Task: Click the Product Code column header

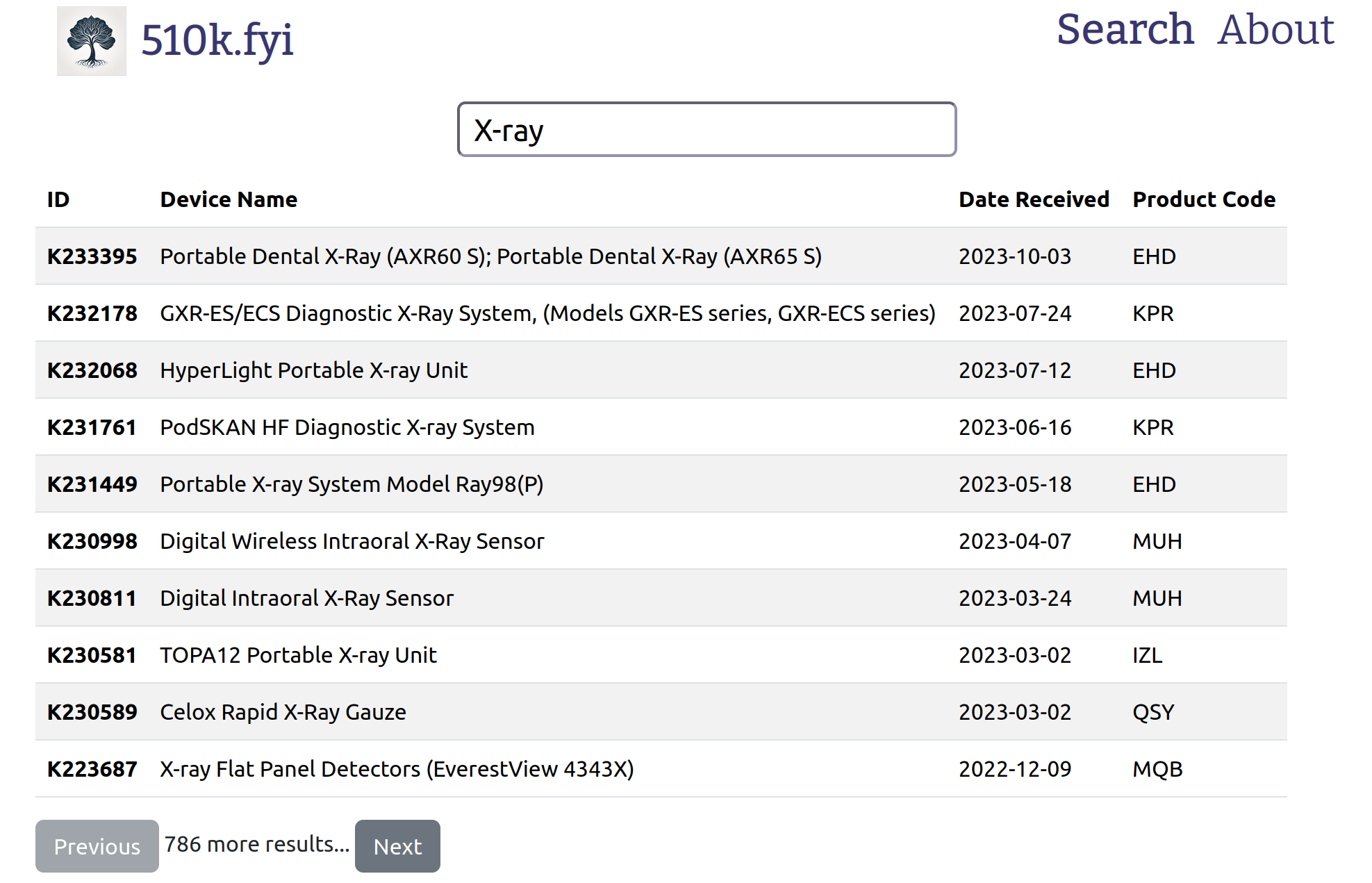Action: point(1204,199)
